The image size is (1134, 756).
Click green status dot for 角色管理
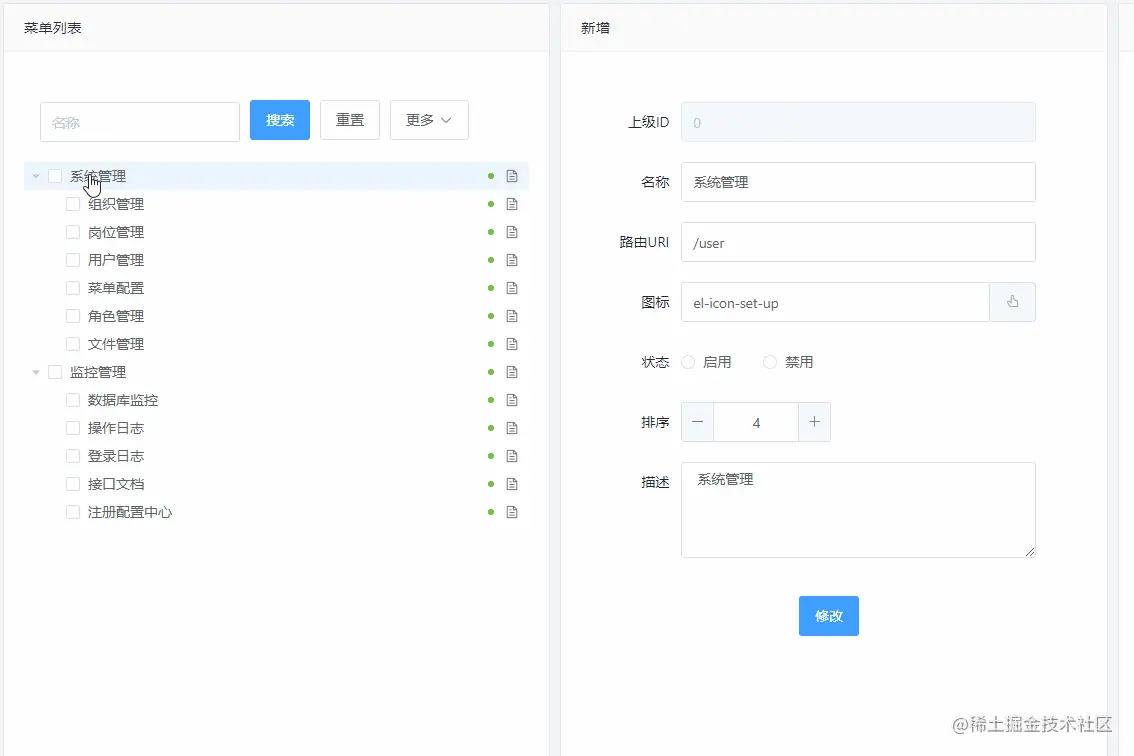pos(491,316)
